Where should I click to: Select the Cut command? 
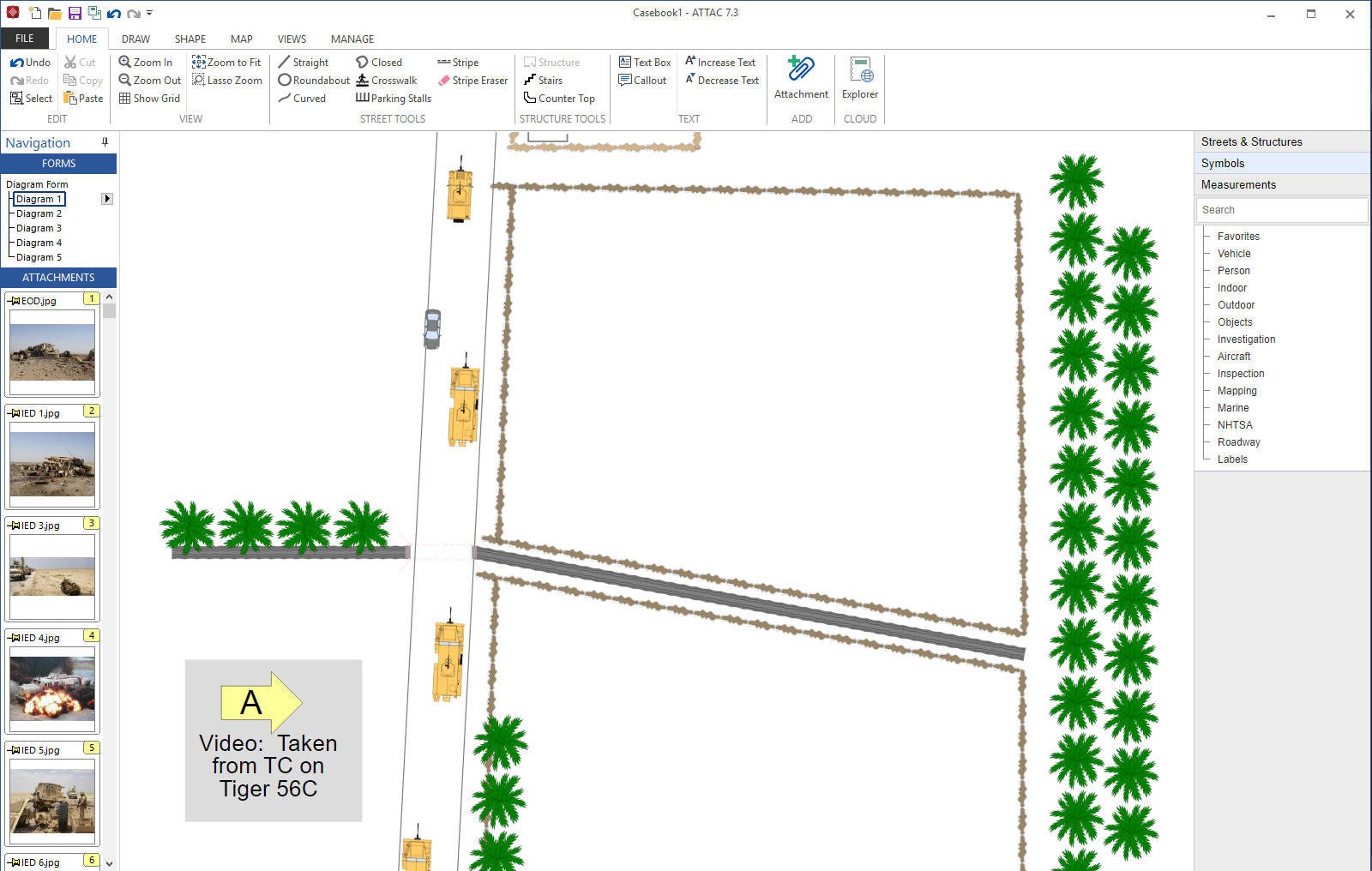tap(80, 62)
